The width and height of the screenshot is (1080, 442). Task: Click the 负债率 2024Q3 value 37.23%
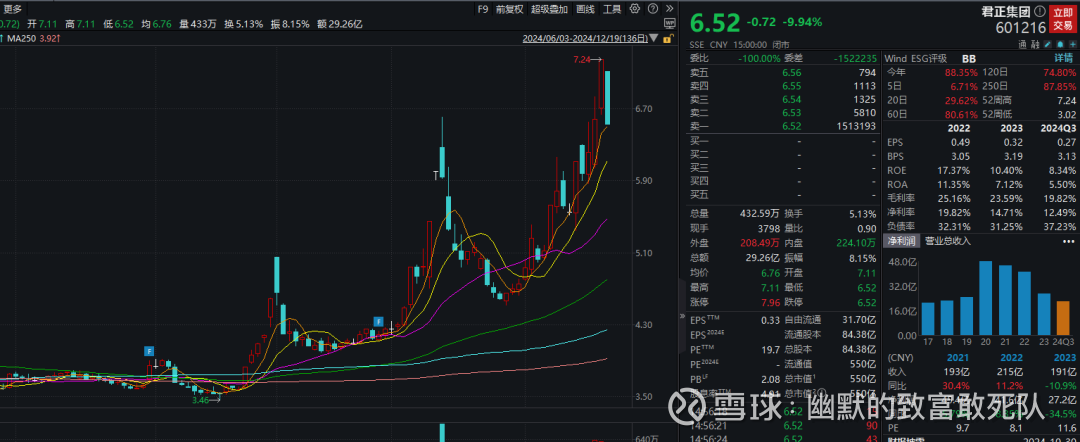[x=1060, y=226]
